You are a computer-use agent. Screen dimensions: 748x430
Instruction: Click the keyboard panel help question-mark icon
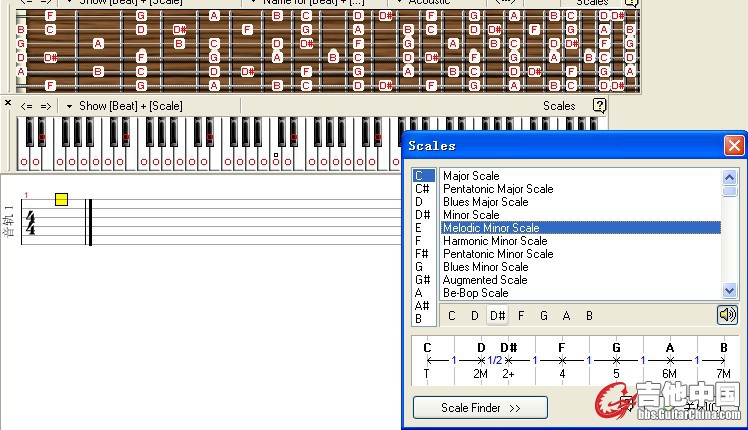tap(599, 105)
